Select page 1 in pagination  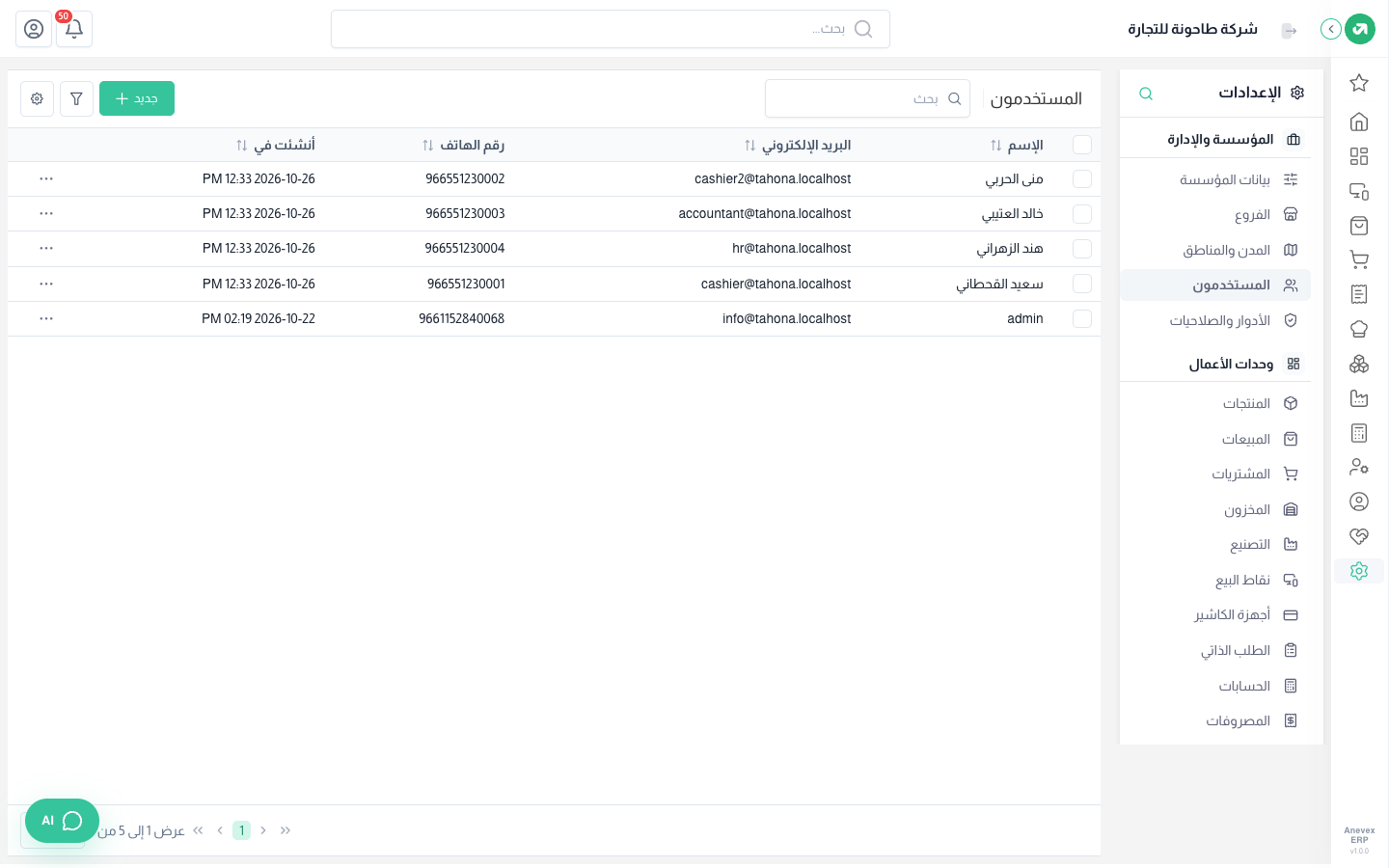(x=241, y=830)
